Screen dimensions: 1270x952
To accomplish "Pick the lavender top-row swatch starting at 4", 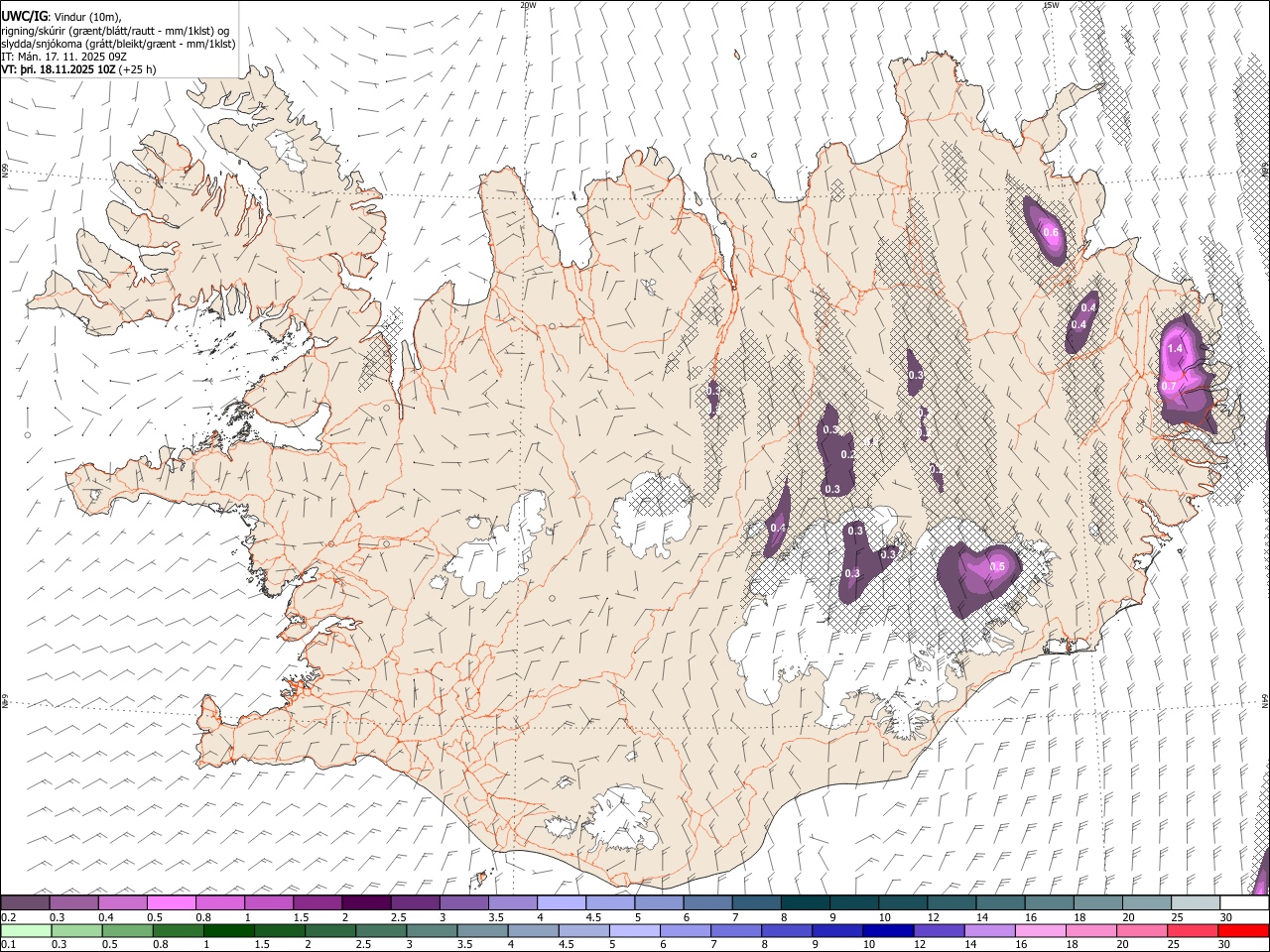I will coord(561,903).
